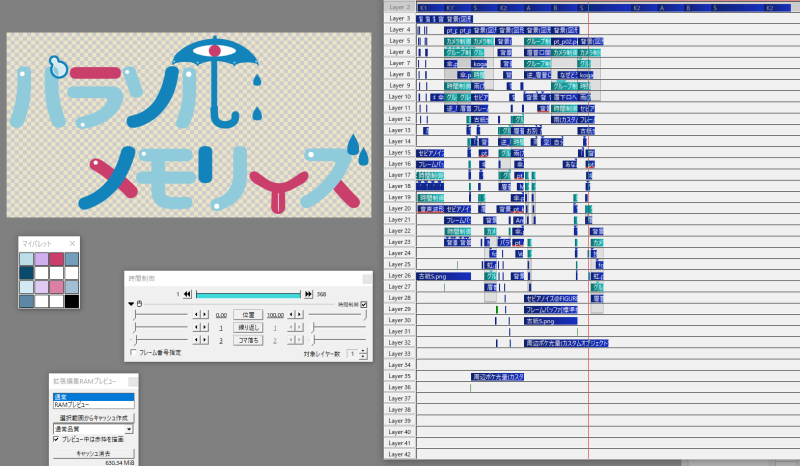Click the 位置 button
Image resolution: width=800 pixels, height=466 pixels.
(x=248, y=314)
